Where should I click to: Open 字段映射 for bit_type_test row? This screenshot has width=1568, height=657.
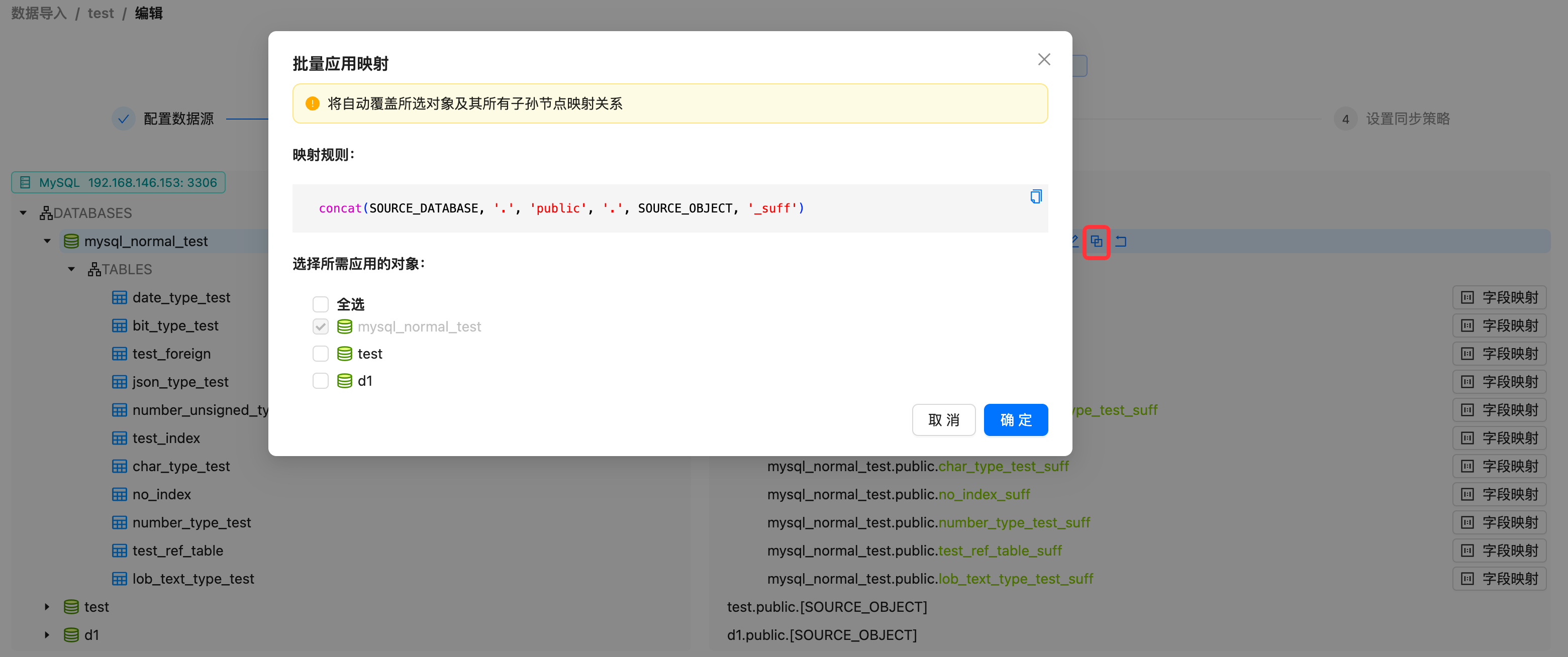coord(1499,325)
